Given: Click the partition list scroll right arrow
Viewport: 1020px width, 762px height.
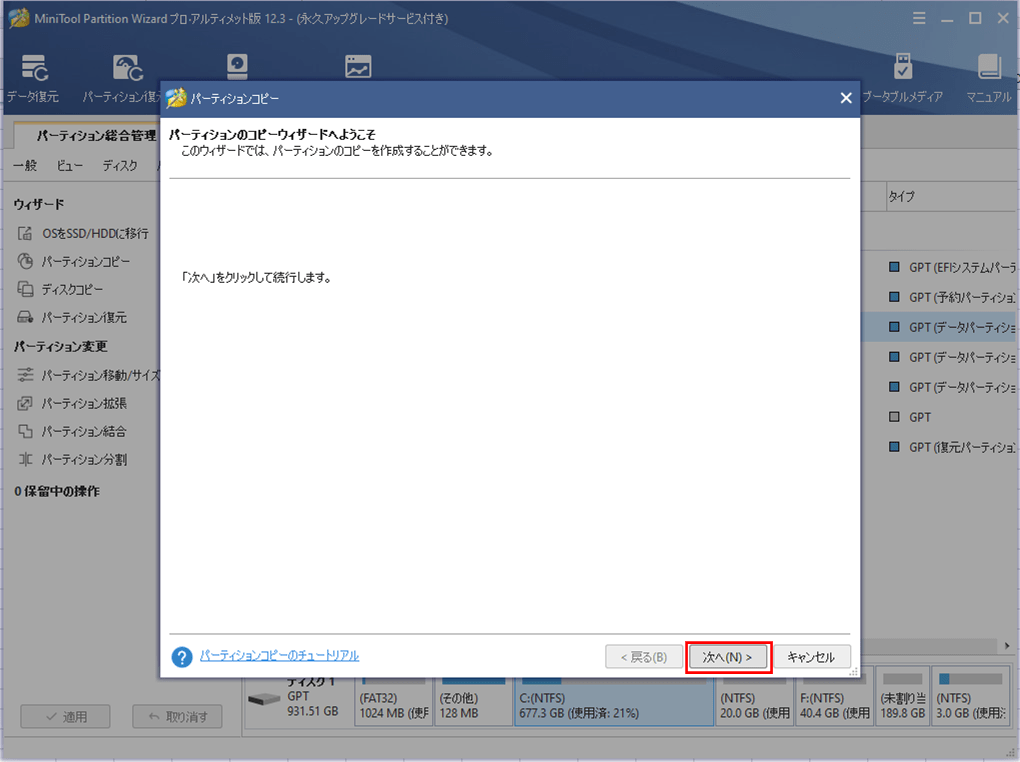Looking at the screenshot, I should pyautogui.click(x=1007, y=646).
